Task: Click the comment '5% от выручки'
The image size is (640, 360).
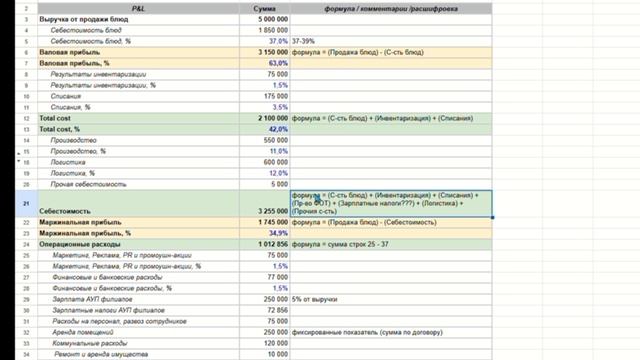Action: click(x=391, y=300)
